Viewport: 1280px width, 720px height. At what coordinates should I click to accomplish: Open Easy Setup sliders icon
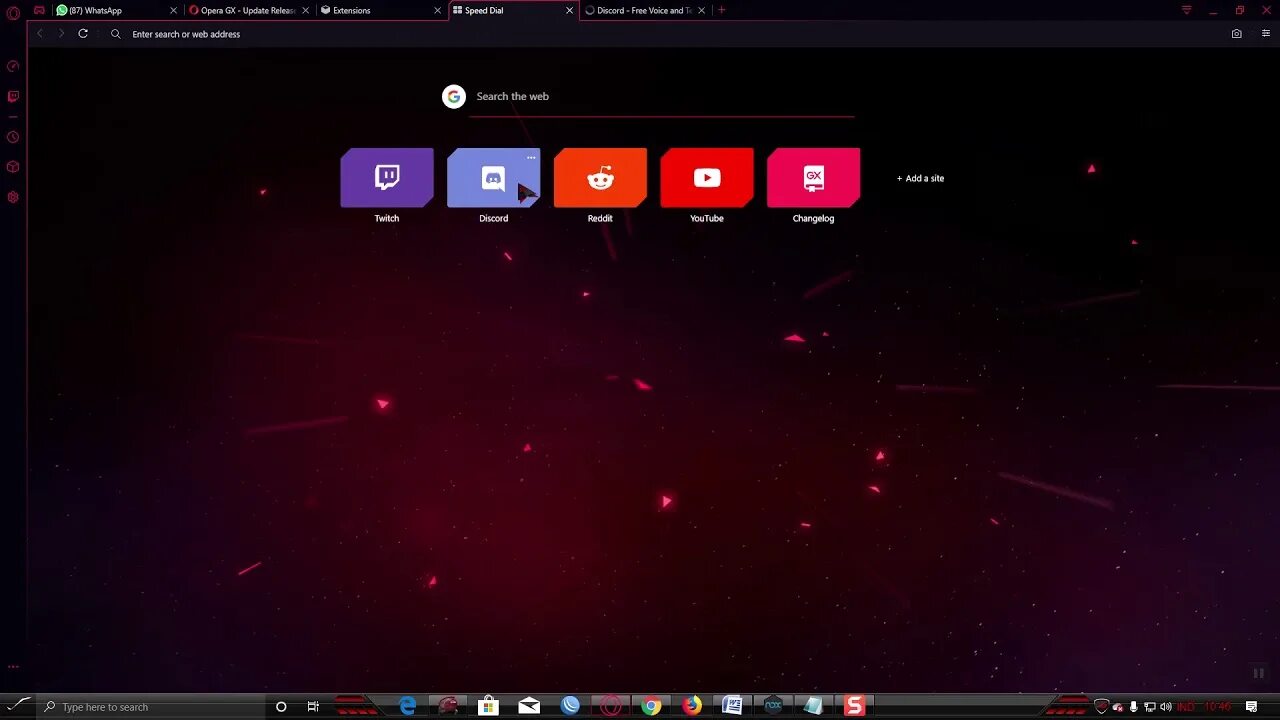[1266, 33]
